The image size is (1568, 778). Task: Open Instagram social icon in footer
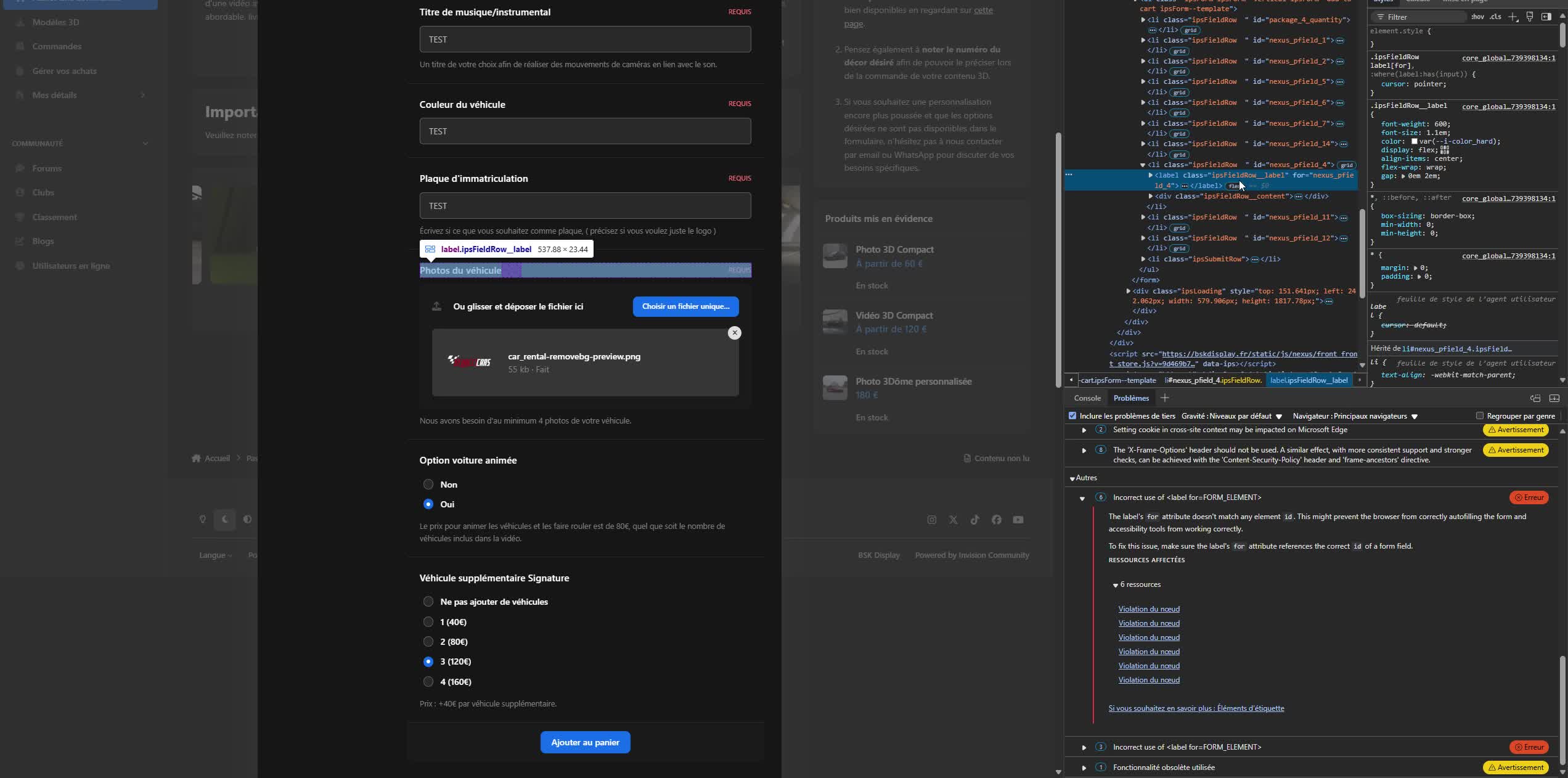[931, 520]
